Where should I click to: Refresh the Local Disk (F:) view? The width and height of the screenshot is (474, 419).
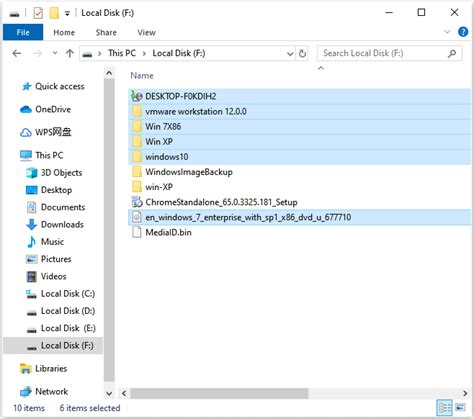click(302, 53)
